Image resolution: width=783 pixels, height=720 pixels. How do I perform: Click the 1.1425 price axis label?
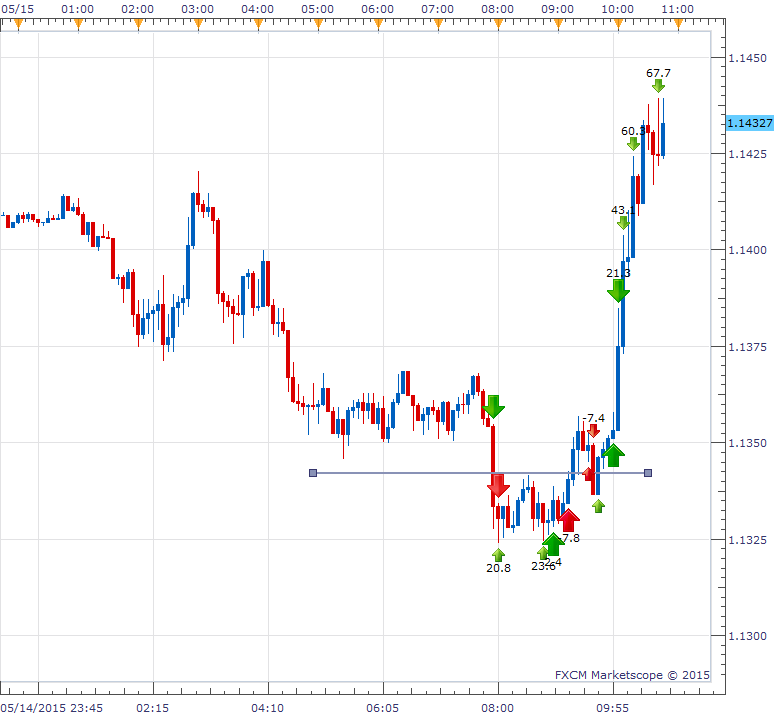click(x=748, y=154)
